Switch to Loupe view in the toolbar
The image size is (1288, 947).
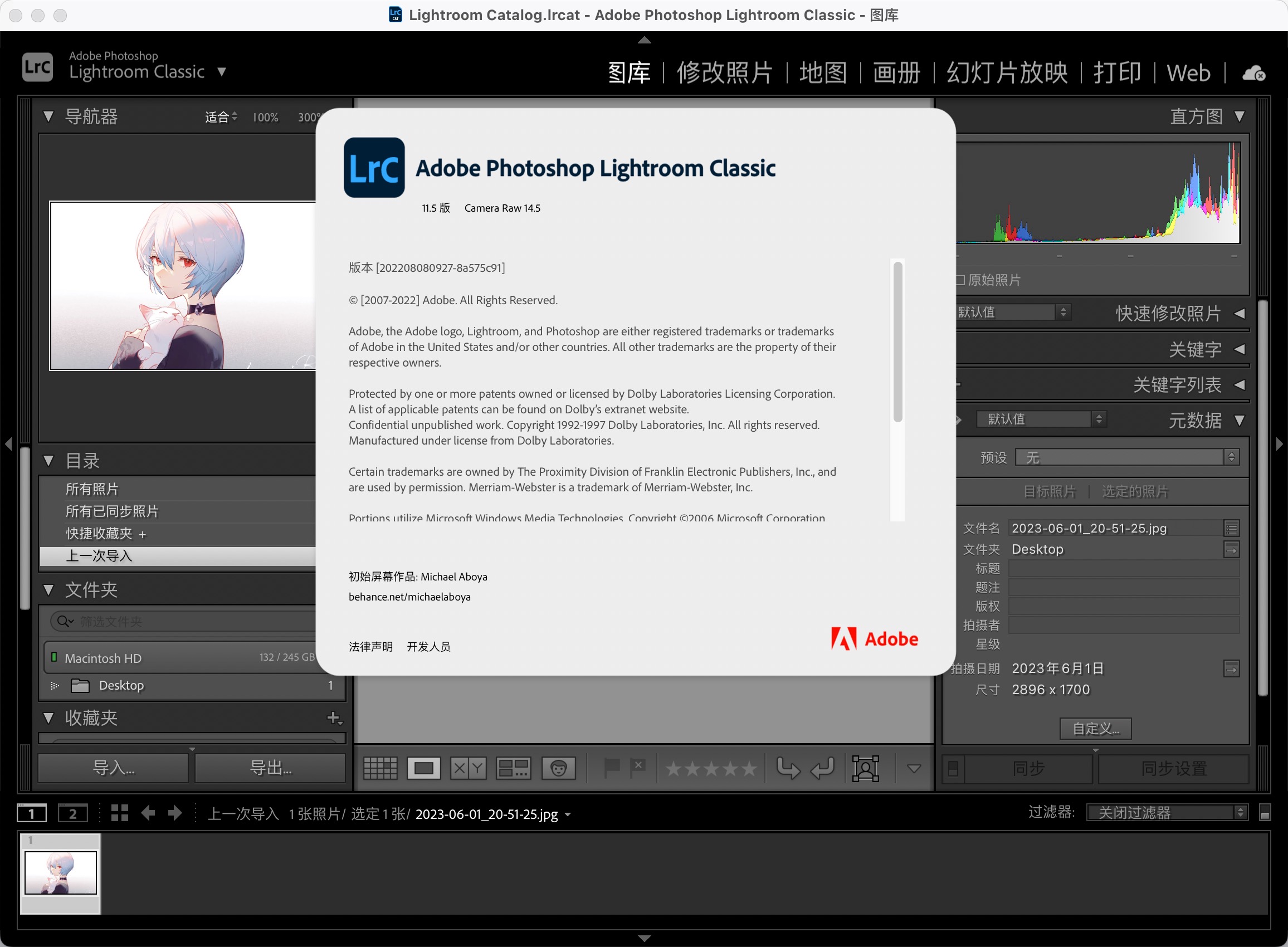pyautogui.click(x=423, y=768)
